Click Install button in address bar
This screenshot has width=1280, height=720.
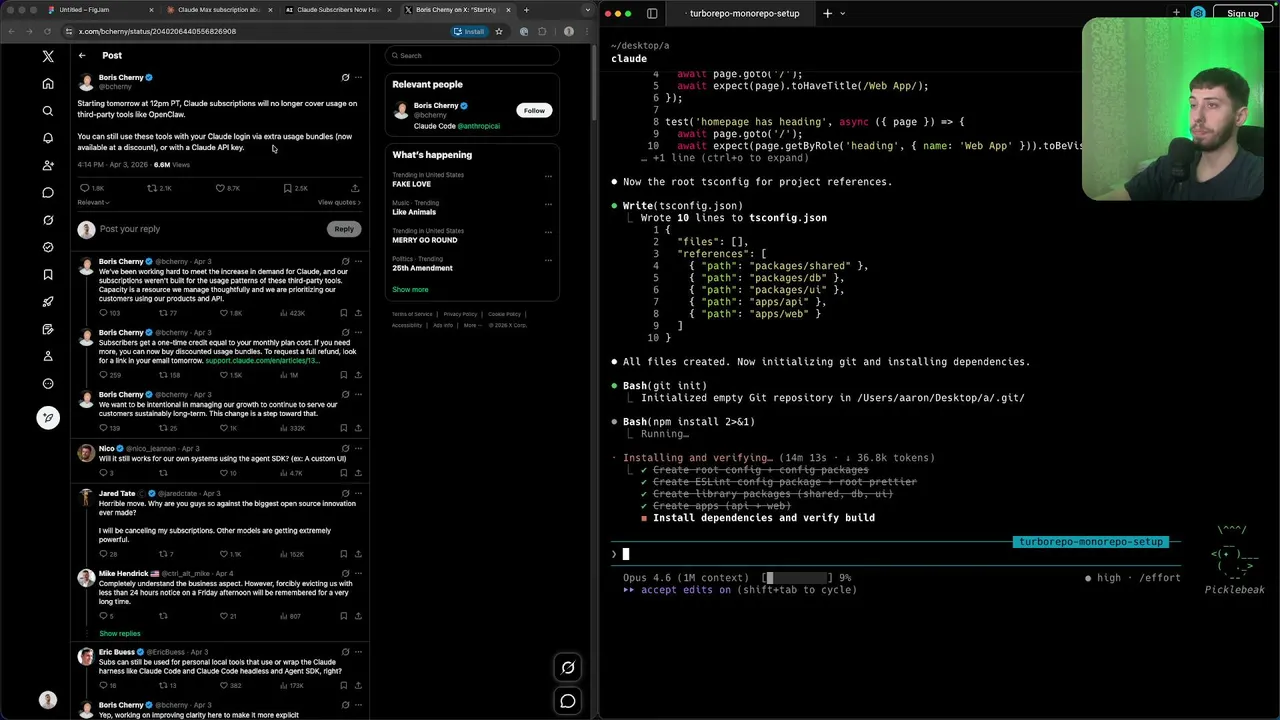click(x=469, y=31)
